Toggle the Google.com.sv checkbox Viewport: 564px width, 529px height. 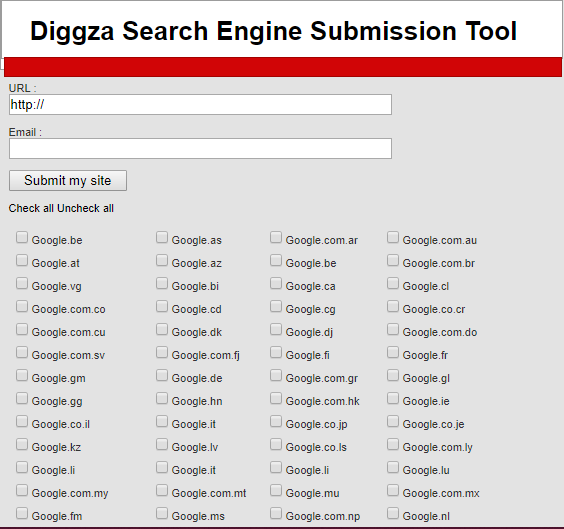point(22,352)
